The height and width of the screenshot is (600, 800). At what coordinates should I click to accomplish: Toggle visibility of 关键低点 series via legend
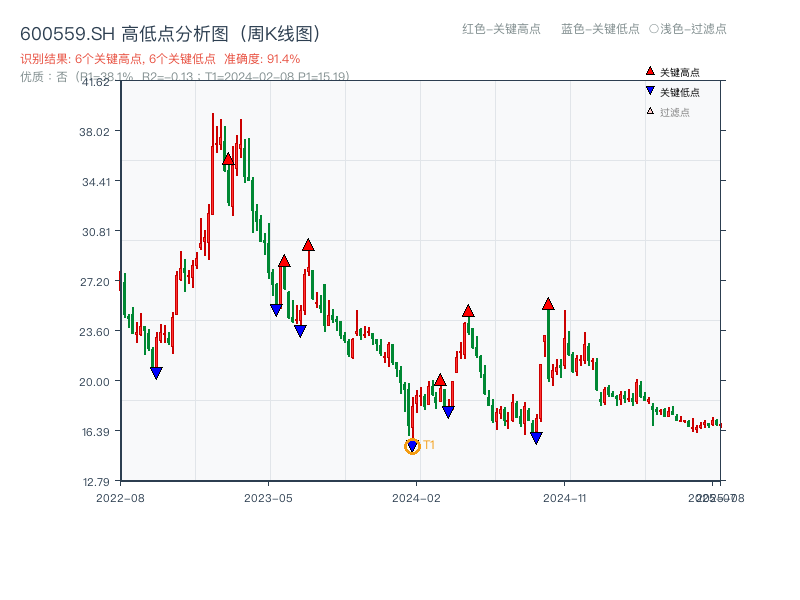click(682, 93)
